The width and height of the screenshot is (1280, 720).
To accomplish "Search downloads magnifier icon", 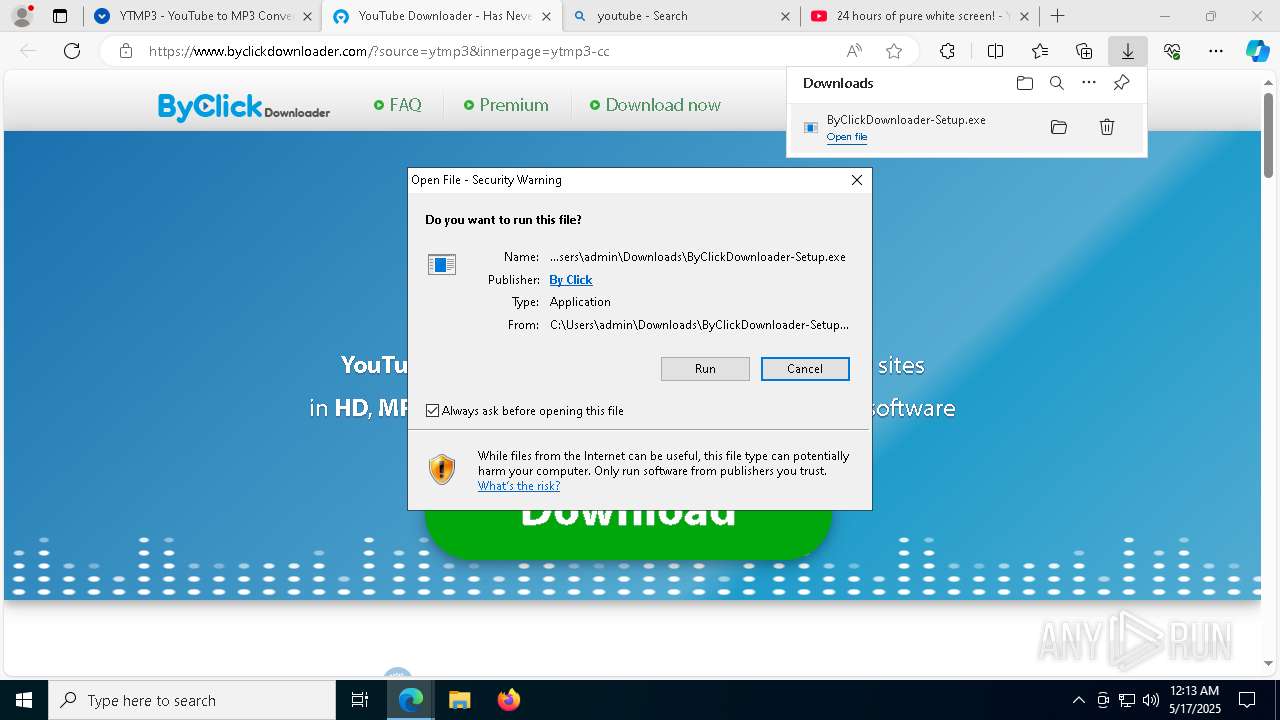I will coord(1056,83).
